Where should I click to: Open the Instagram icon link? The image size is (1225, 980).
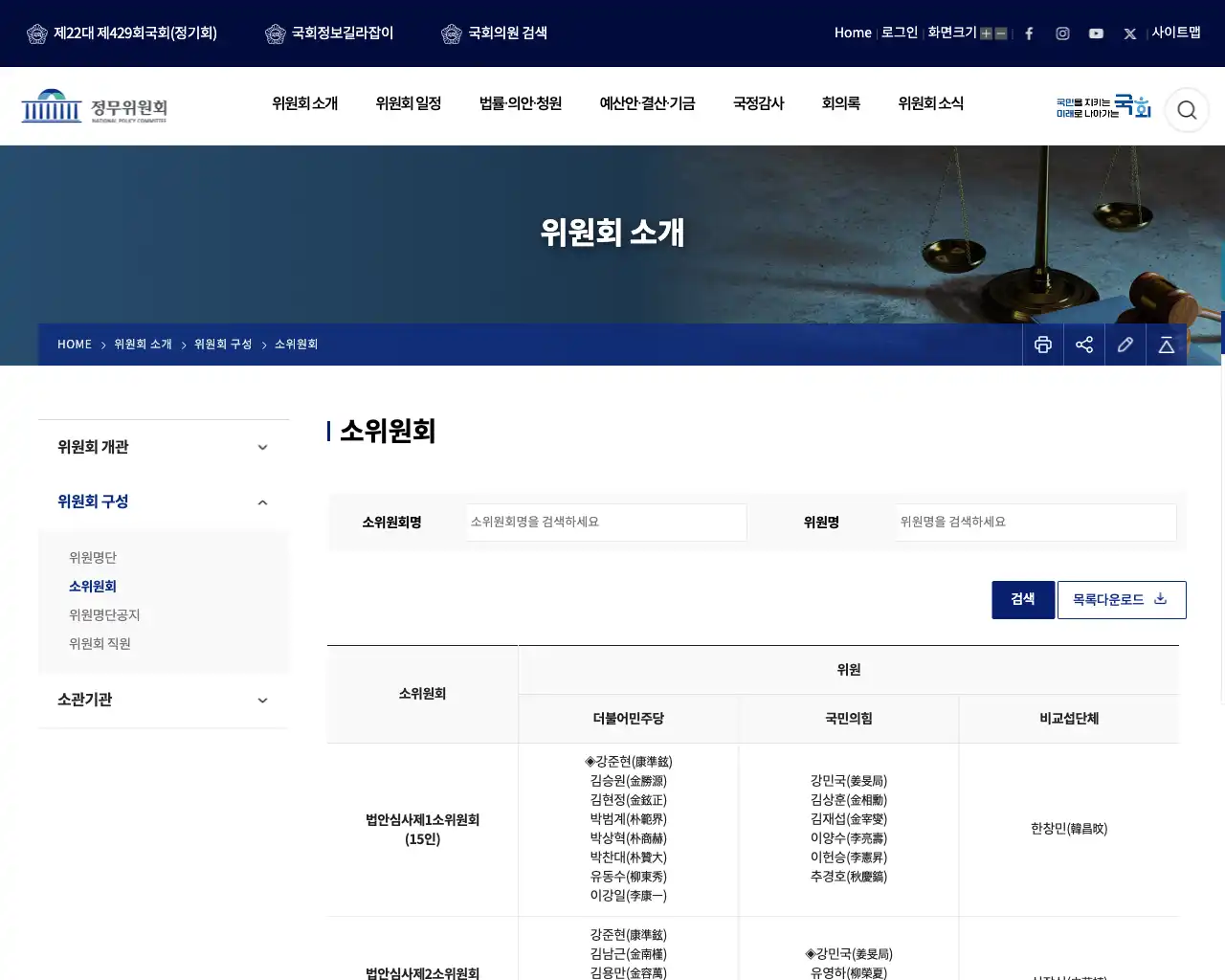point(1062,33)
